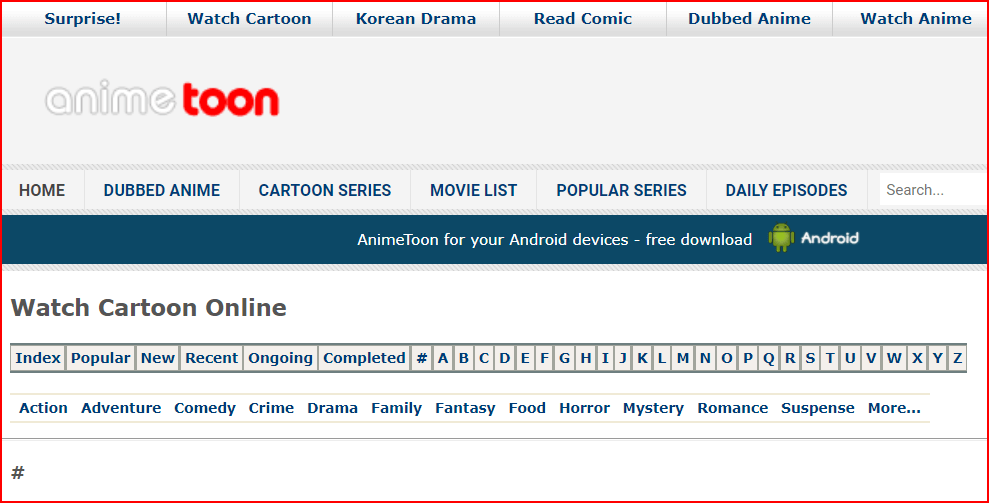Filter cartoons by letter I
The width and height of the screenshot is (989, 503).
(605, 358)
